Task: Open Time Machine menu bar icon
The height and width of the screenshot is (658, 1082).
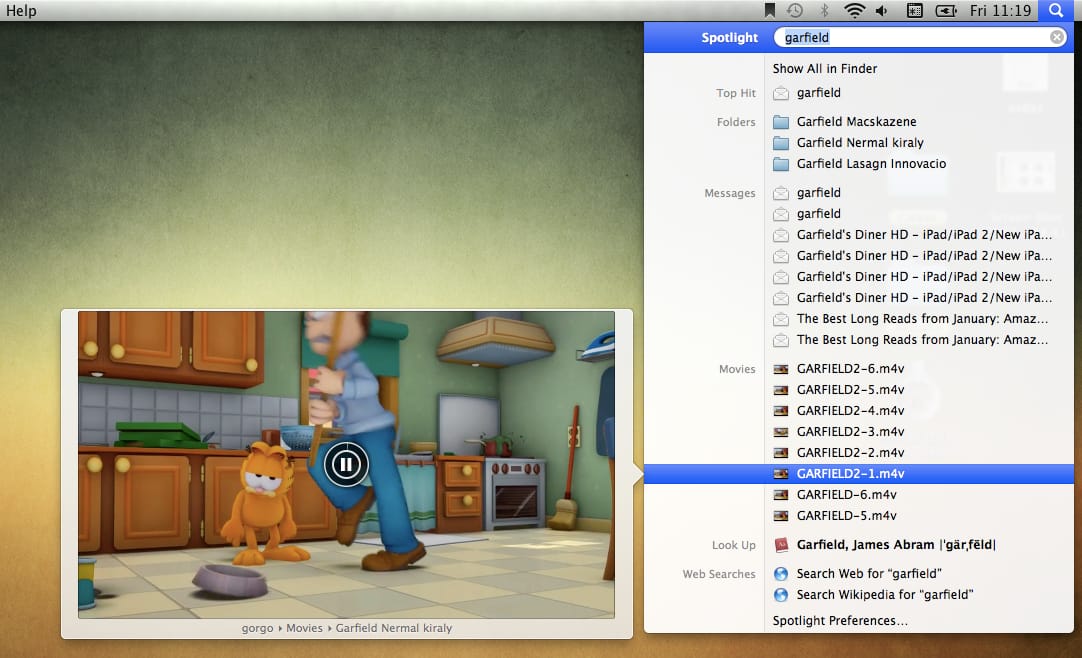Action: tap(795, 10)
